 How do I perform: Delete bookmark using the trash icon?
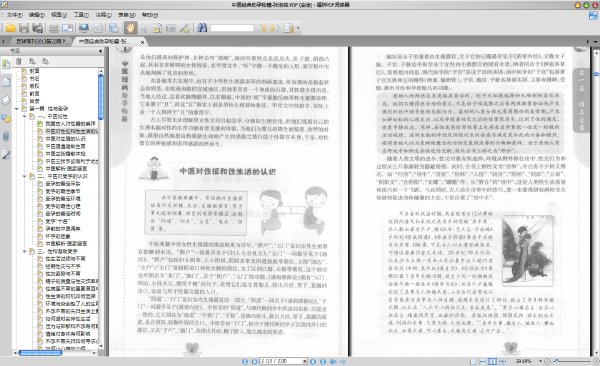point(18,61)
